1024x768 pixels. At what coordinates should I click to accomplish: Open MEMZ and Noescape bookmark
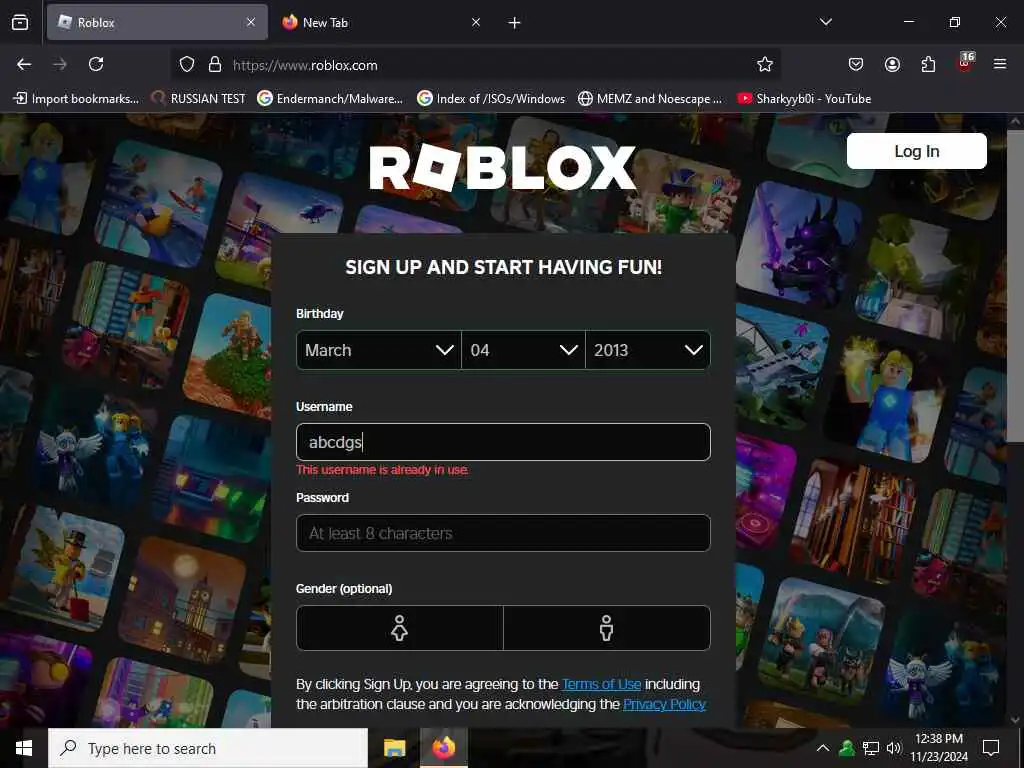tap(650, 99)
